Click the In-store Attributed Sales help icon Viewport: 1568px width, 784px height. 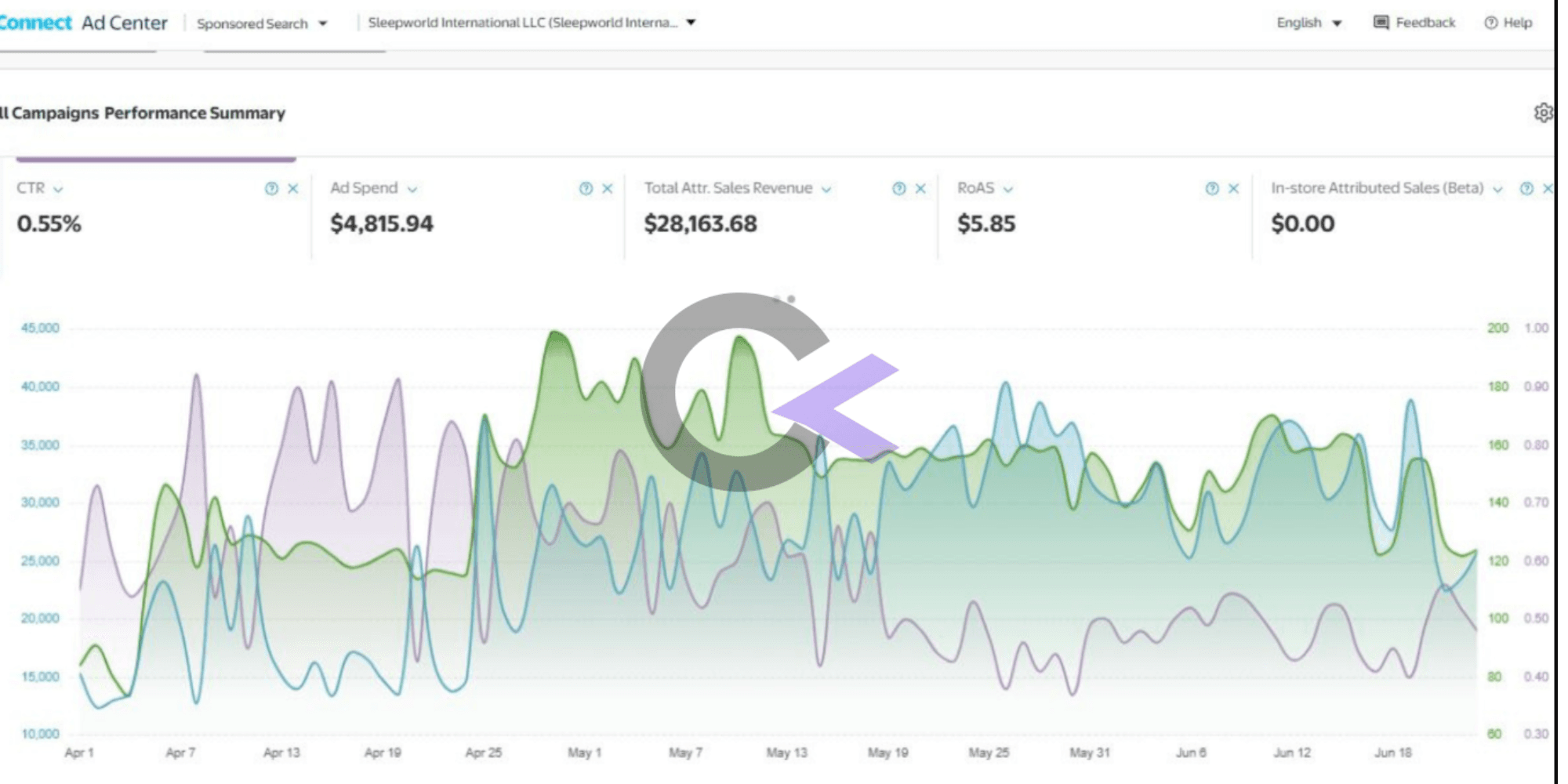click(1526, 188)
